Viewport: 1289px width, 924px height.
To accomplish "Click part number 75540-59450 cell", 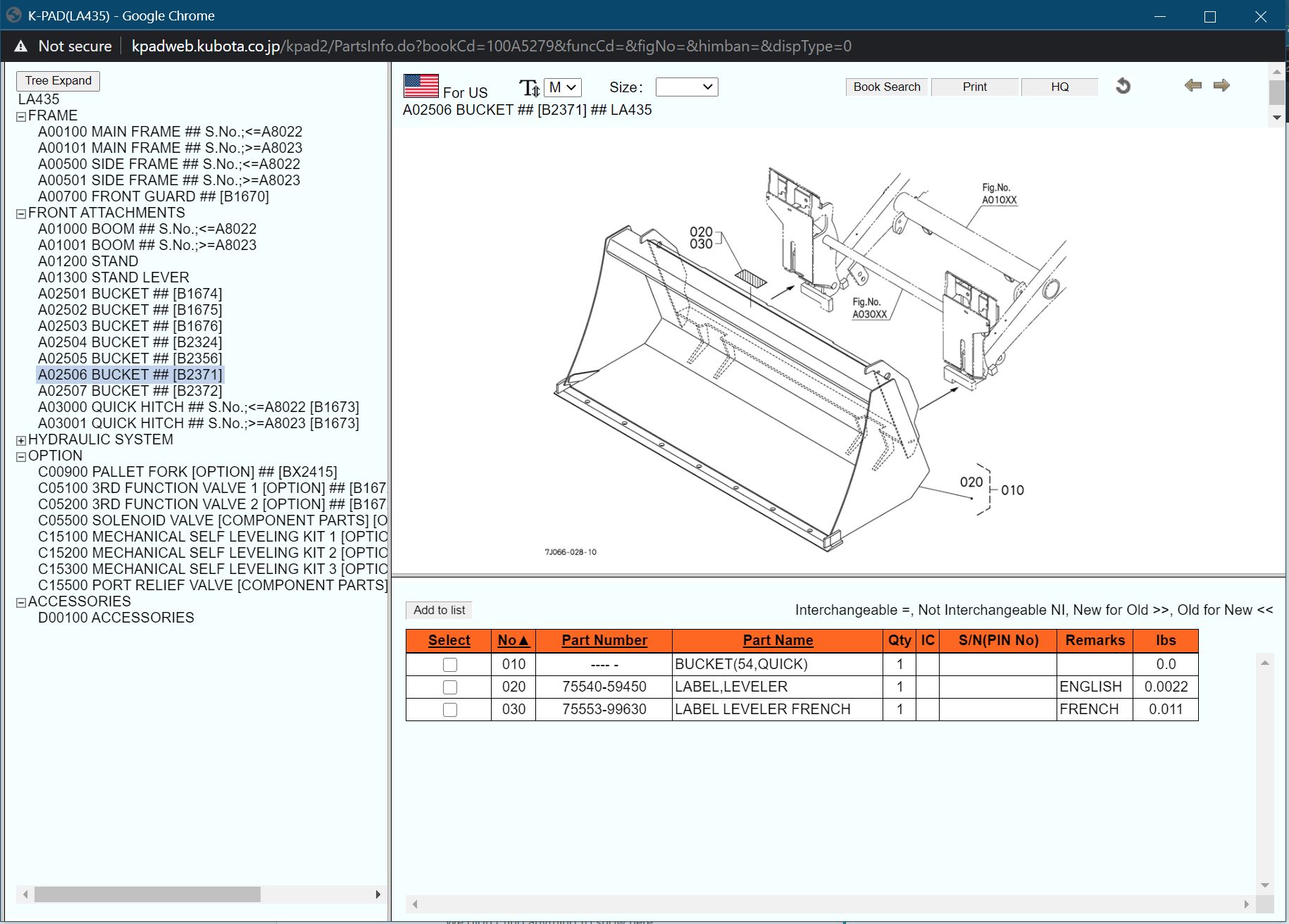I will point(604,687).
